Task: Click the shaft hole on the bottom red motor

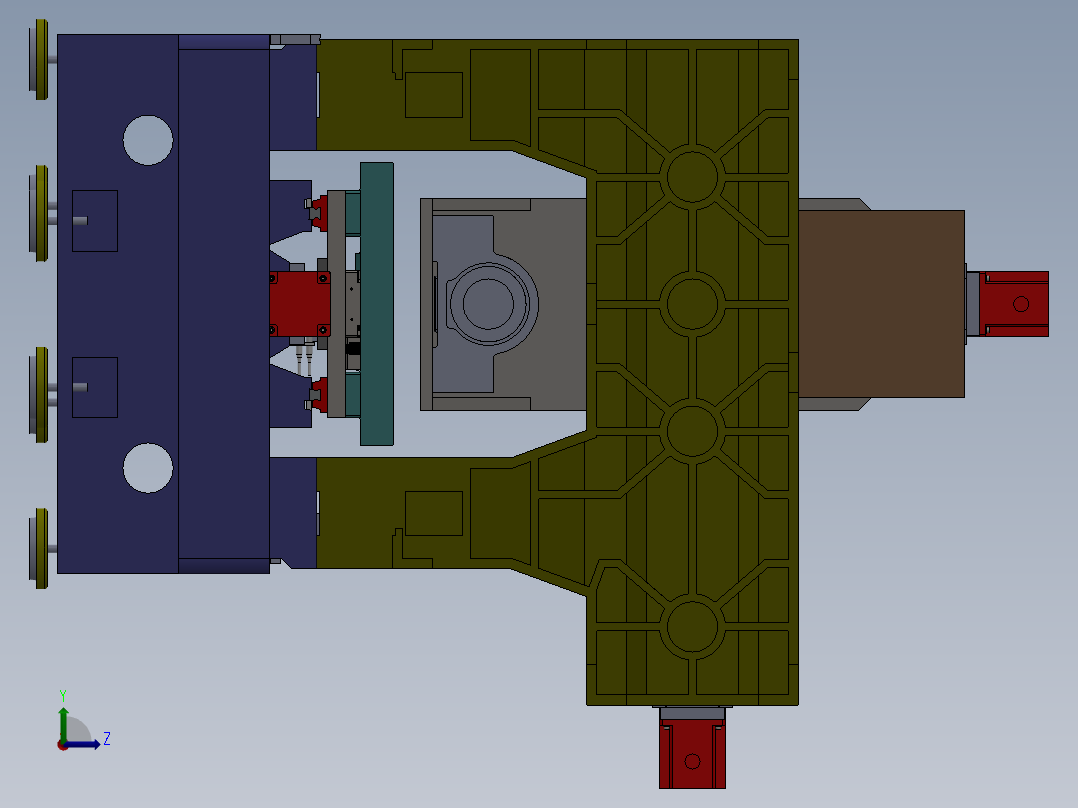Action: pyautogui.click(x=692, y=761)
